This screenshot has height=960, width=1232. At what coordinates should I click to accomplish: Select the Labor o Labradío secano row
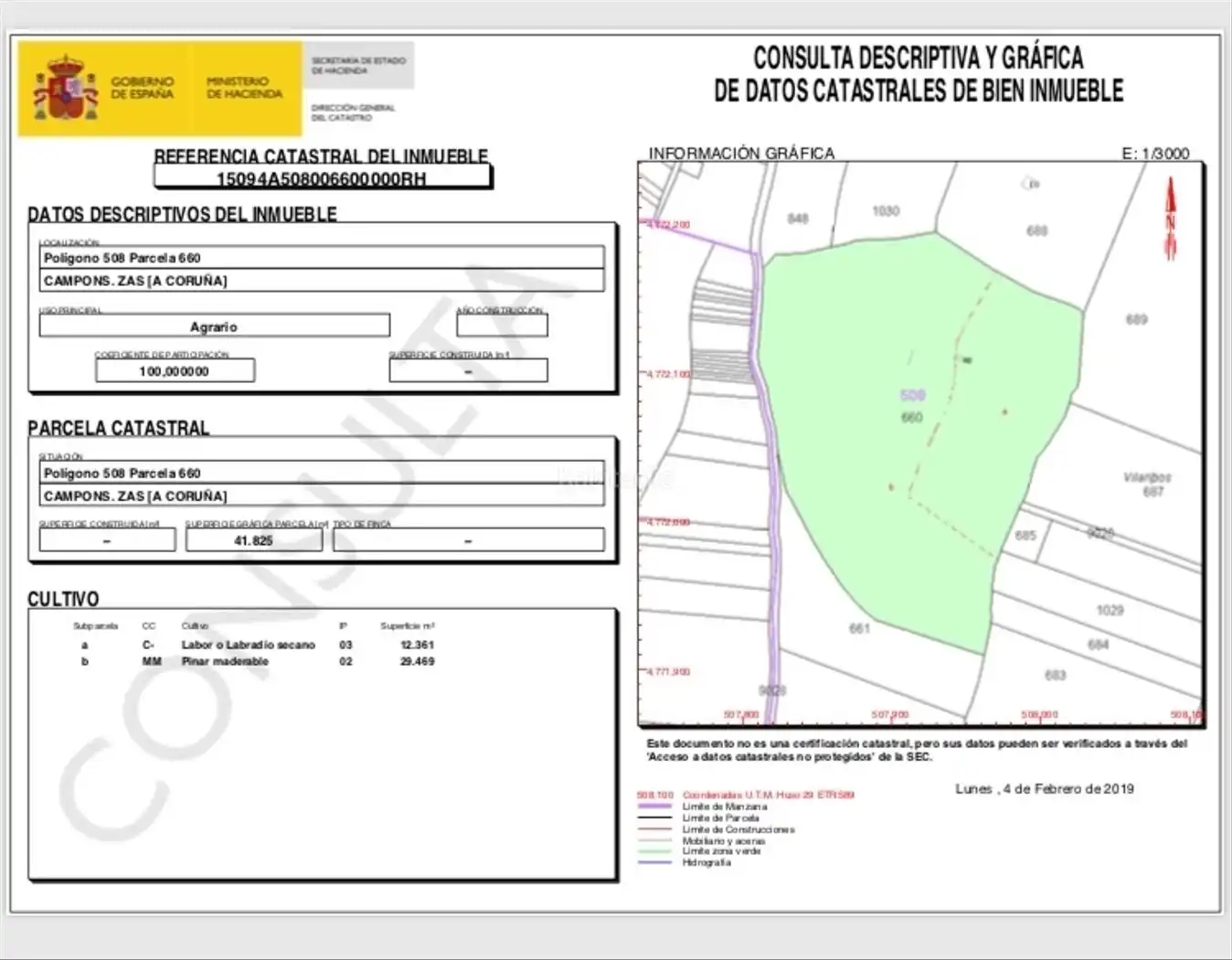pyautogui.click(x=254, y=645)
